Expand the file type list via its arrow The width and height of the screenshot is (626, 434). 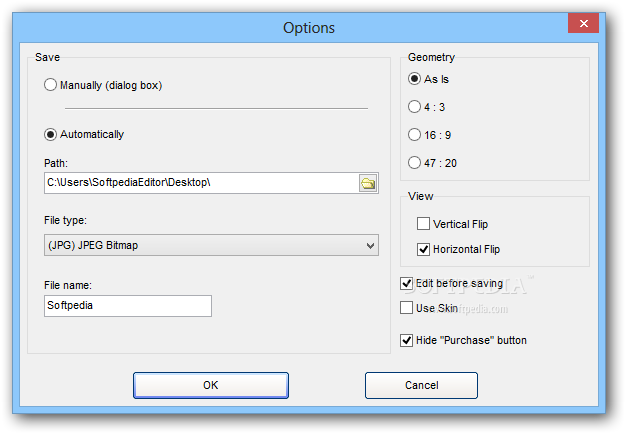[370, 246]
